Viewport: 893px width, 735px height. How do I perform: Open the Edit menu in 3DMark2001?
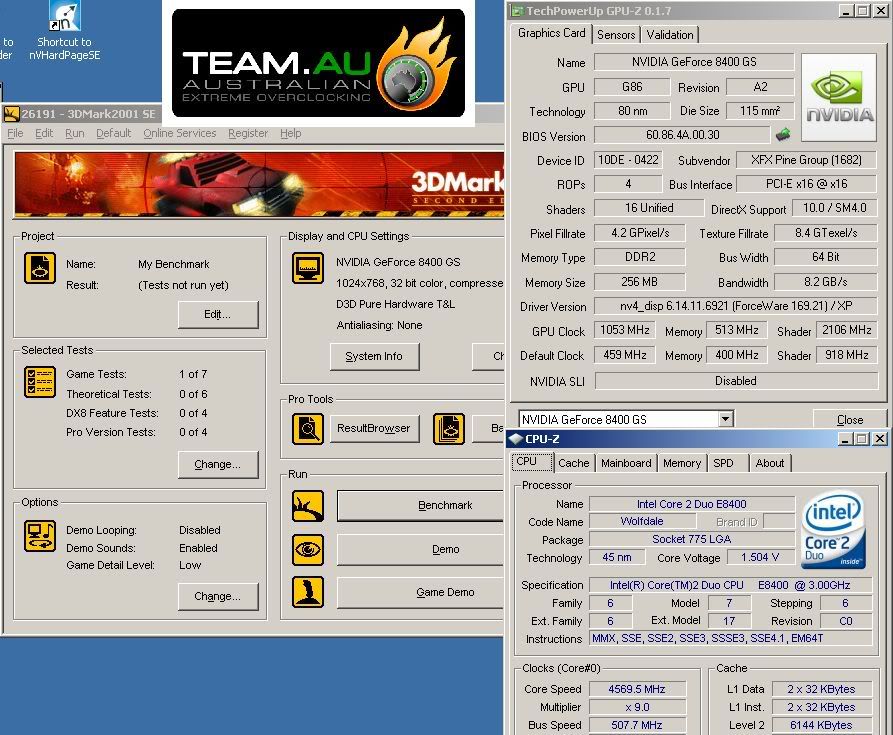click(x=44, y=133)
